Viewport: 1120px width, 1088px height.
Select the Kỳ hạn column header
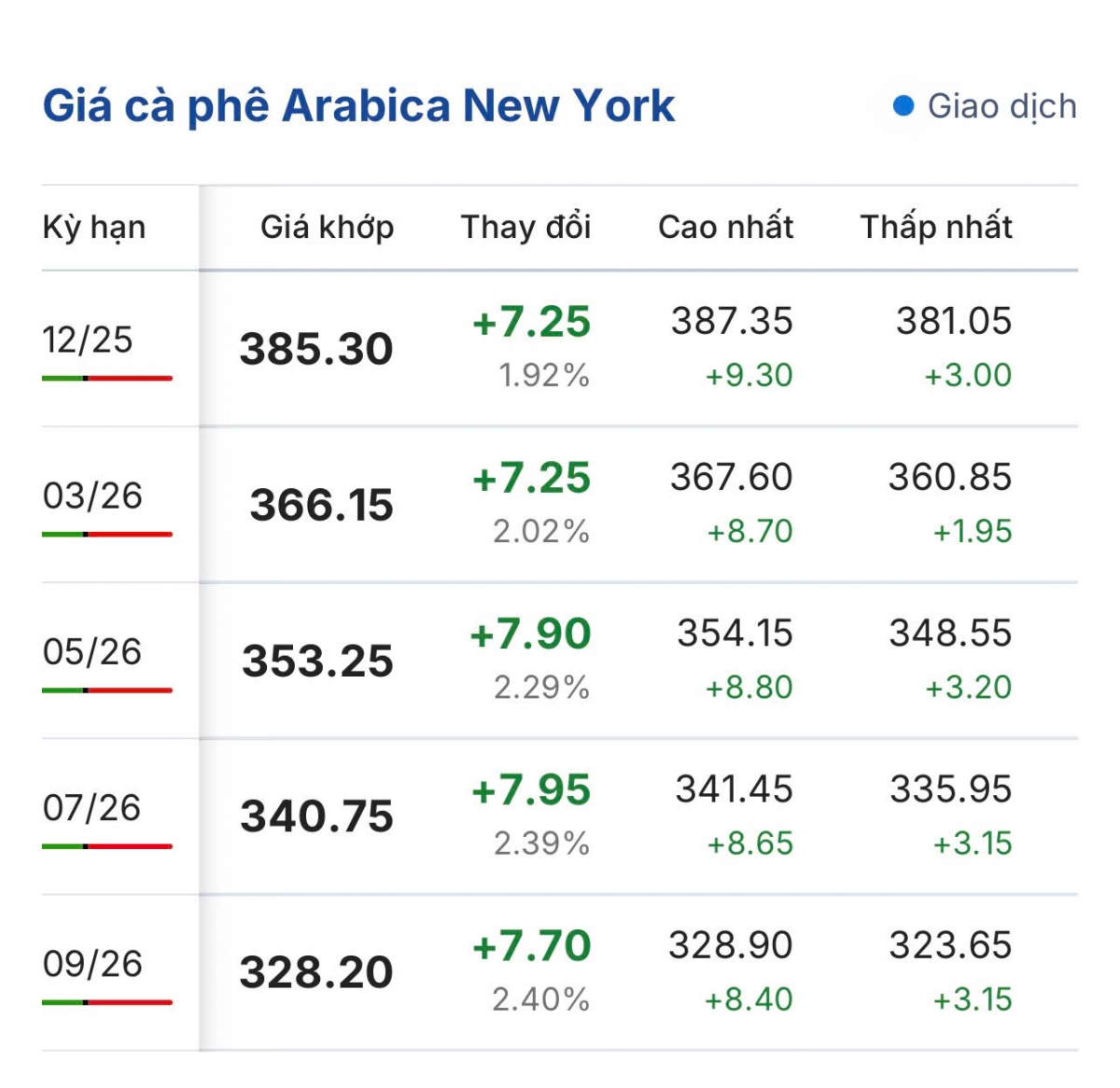pyautogui.click(x=94, y=227)
